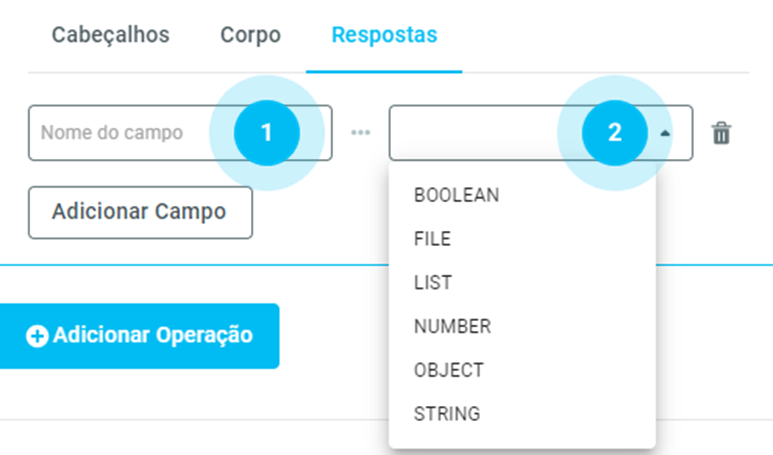Choose BOOLEAN from the type list
The image size is (773, 455).
[x=456, y=195]
